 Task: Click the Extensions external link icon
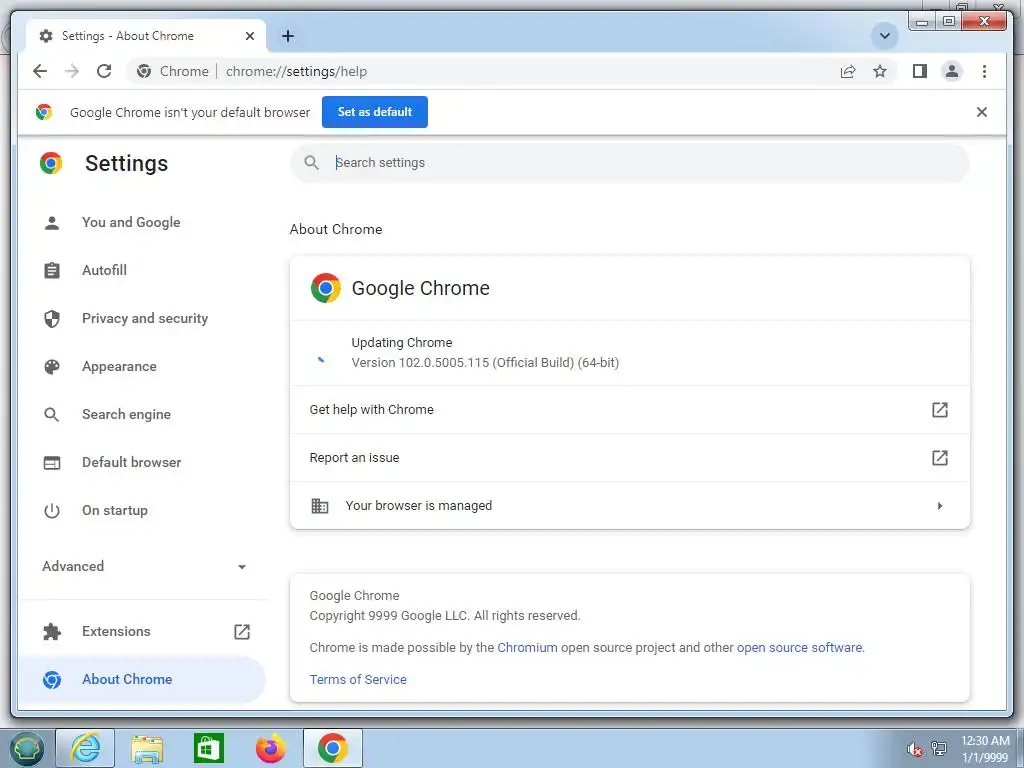242,632
